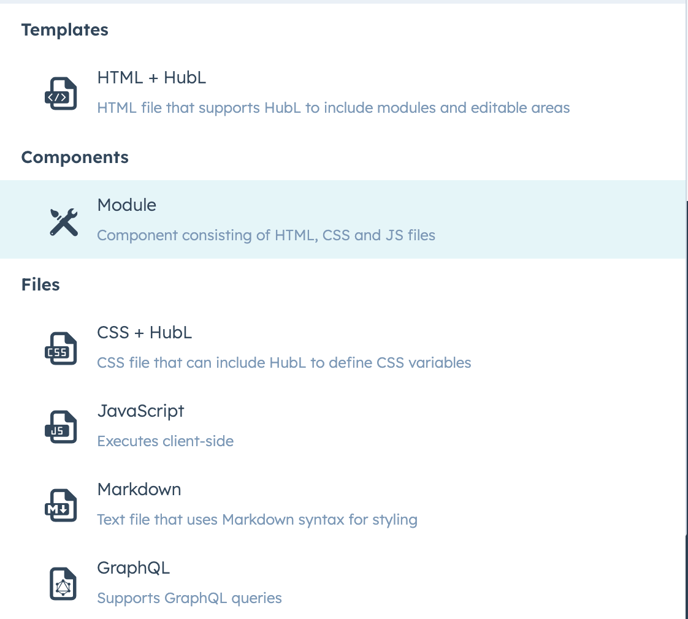Click 'Executes client-side' description

tap(165, 441)
